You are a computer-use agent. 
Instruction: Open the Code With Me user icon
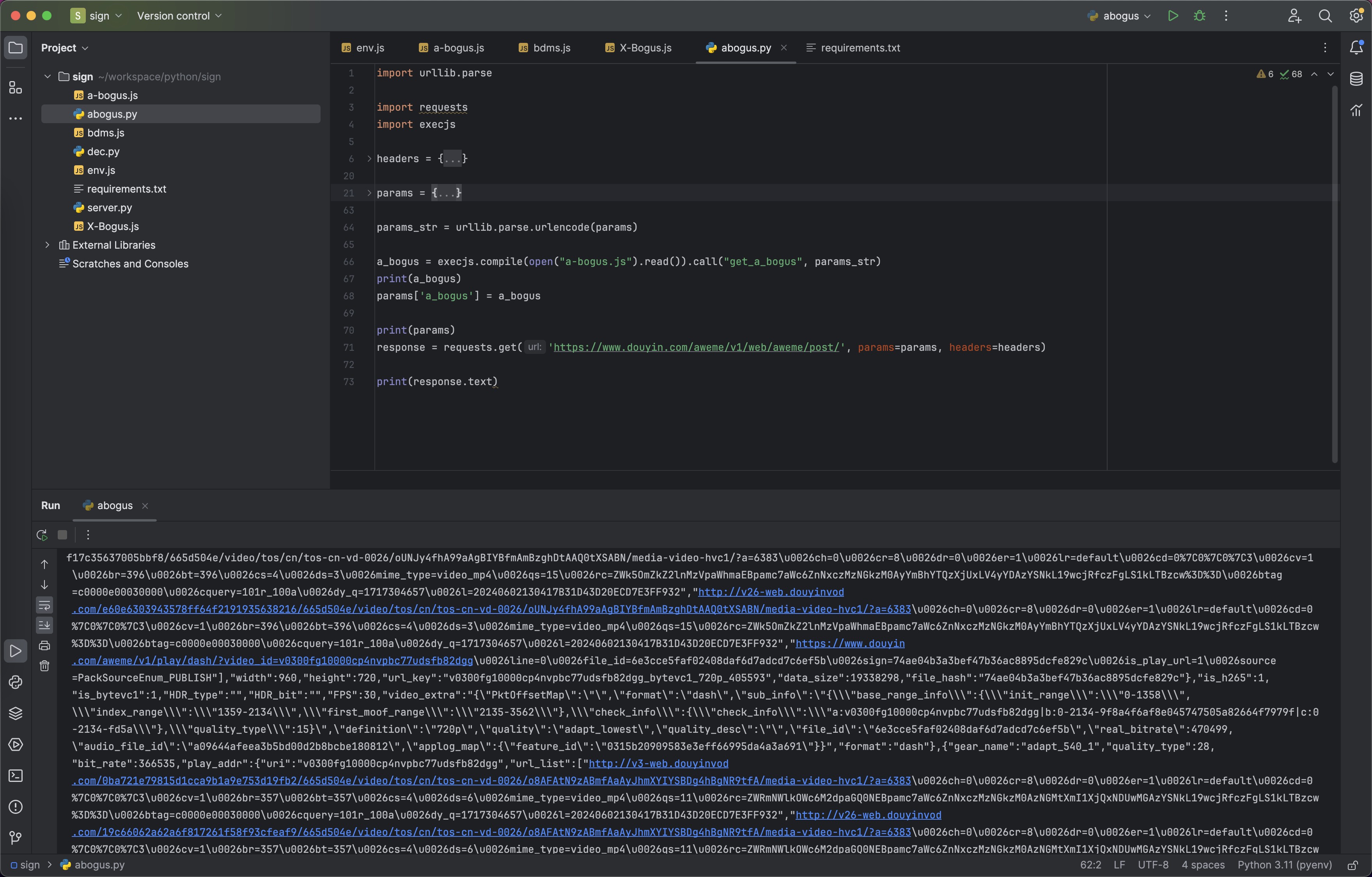pos(1294,16)
